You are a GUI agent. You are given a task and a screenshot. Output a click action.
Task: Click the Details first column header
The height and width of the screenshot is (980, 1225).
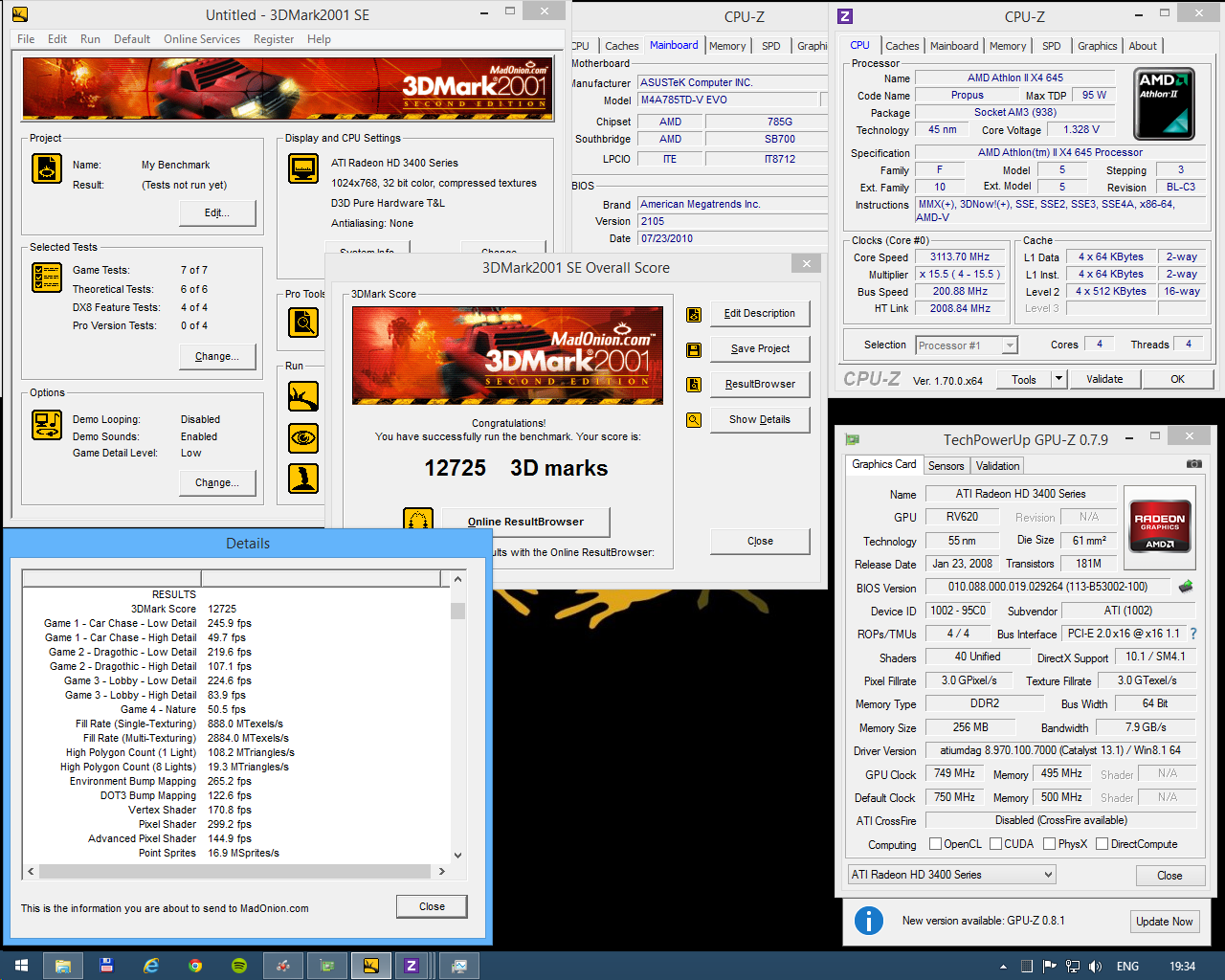[x=112, y=578]
